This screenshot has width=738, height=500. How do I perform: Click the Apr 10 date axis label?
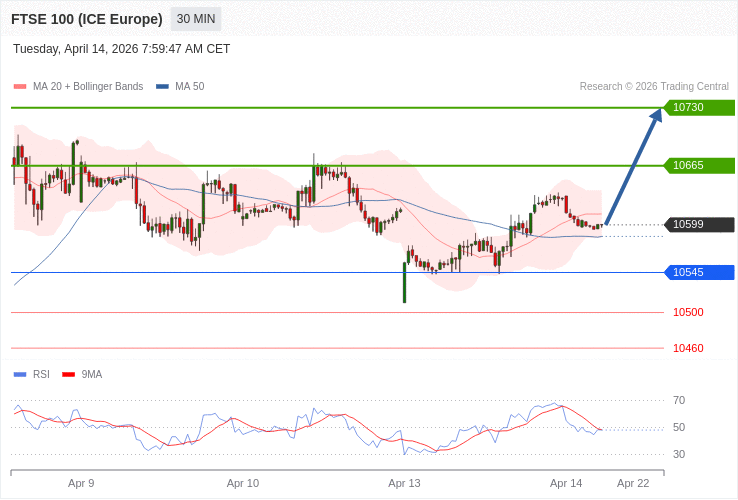coord(243,484)
